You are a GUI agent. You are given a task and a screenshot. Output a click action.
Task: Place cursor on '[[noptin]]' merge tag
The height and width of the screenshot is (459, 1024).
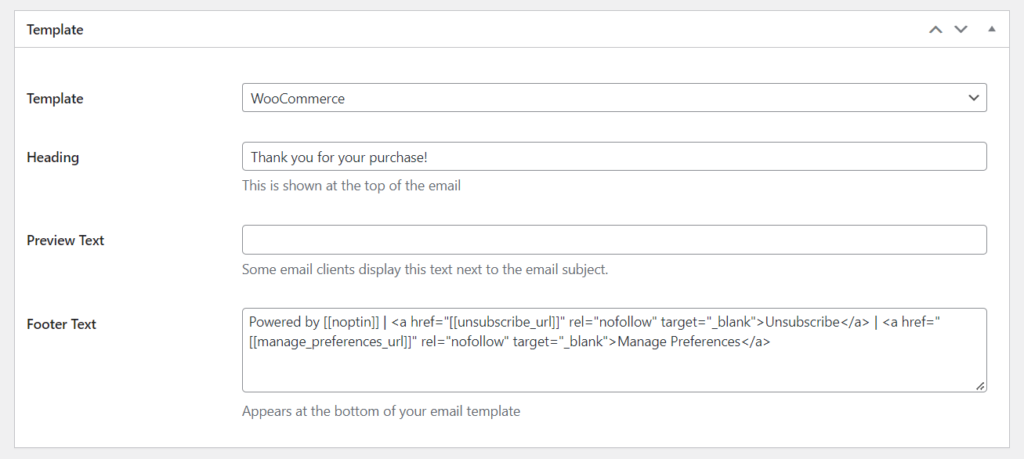click(x=351, y=322)
